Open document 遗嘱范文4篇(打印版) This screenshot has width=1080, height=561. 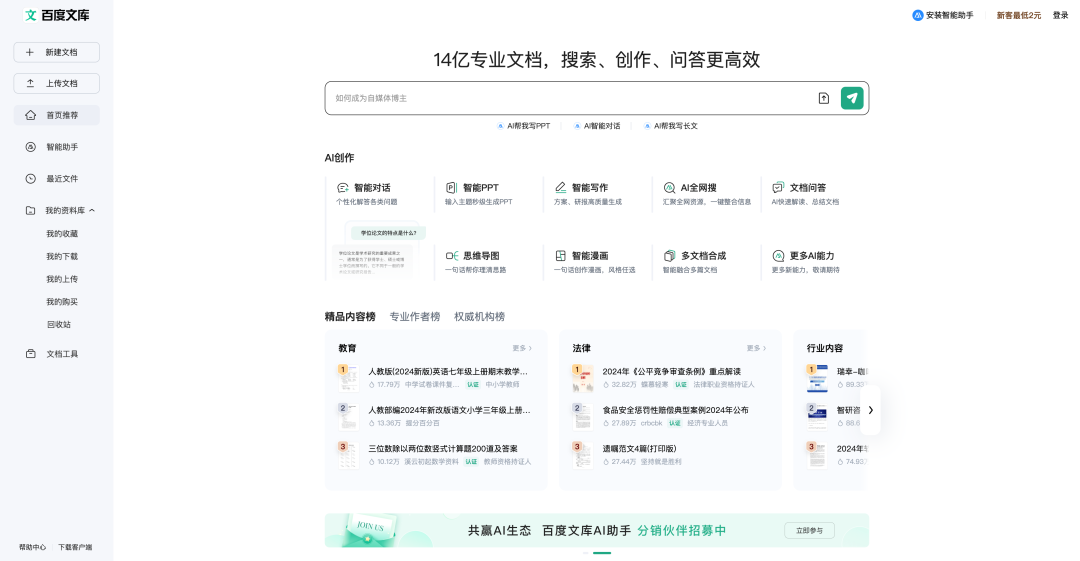tap(640, 449)
